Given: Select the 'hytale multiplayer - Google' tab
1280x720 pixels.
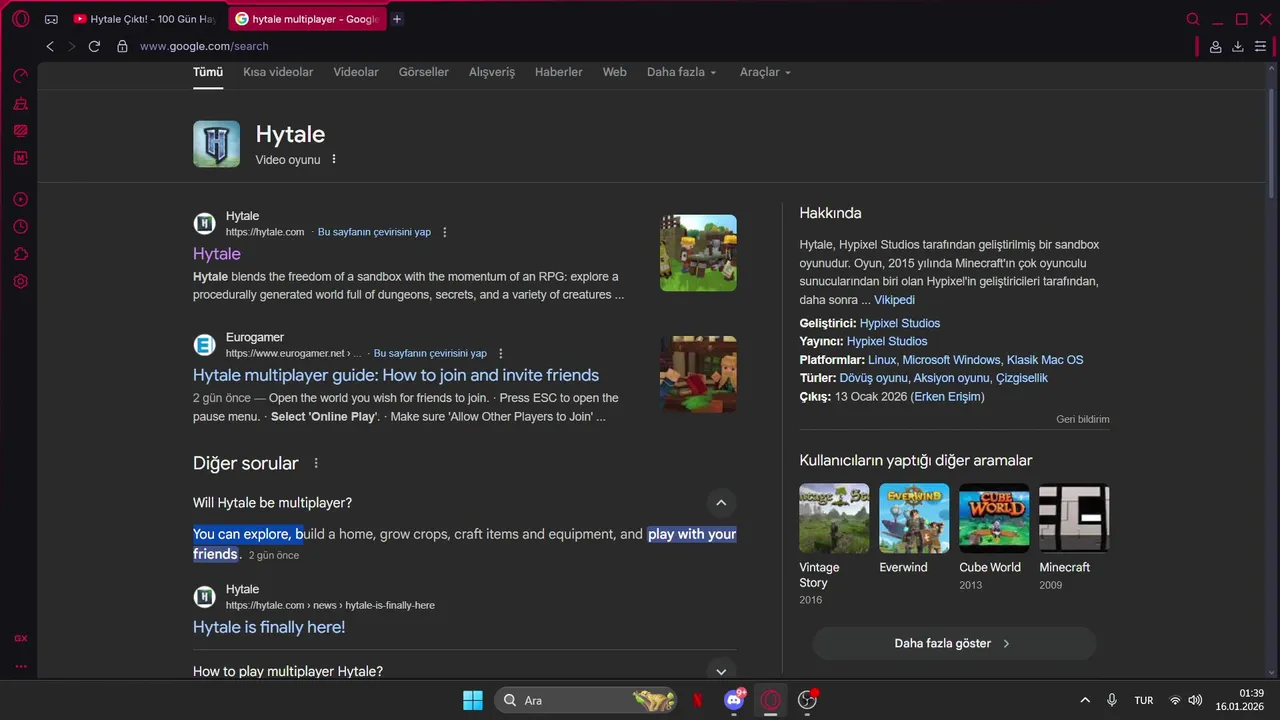Looking at the screenshot, I should [x=306, y=19].
